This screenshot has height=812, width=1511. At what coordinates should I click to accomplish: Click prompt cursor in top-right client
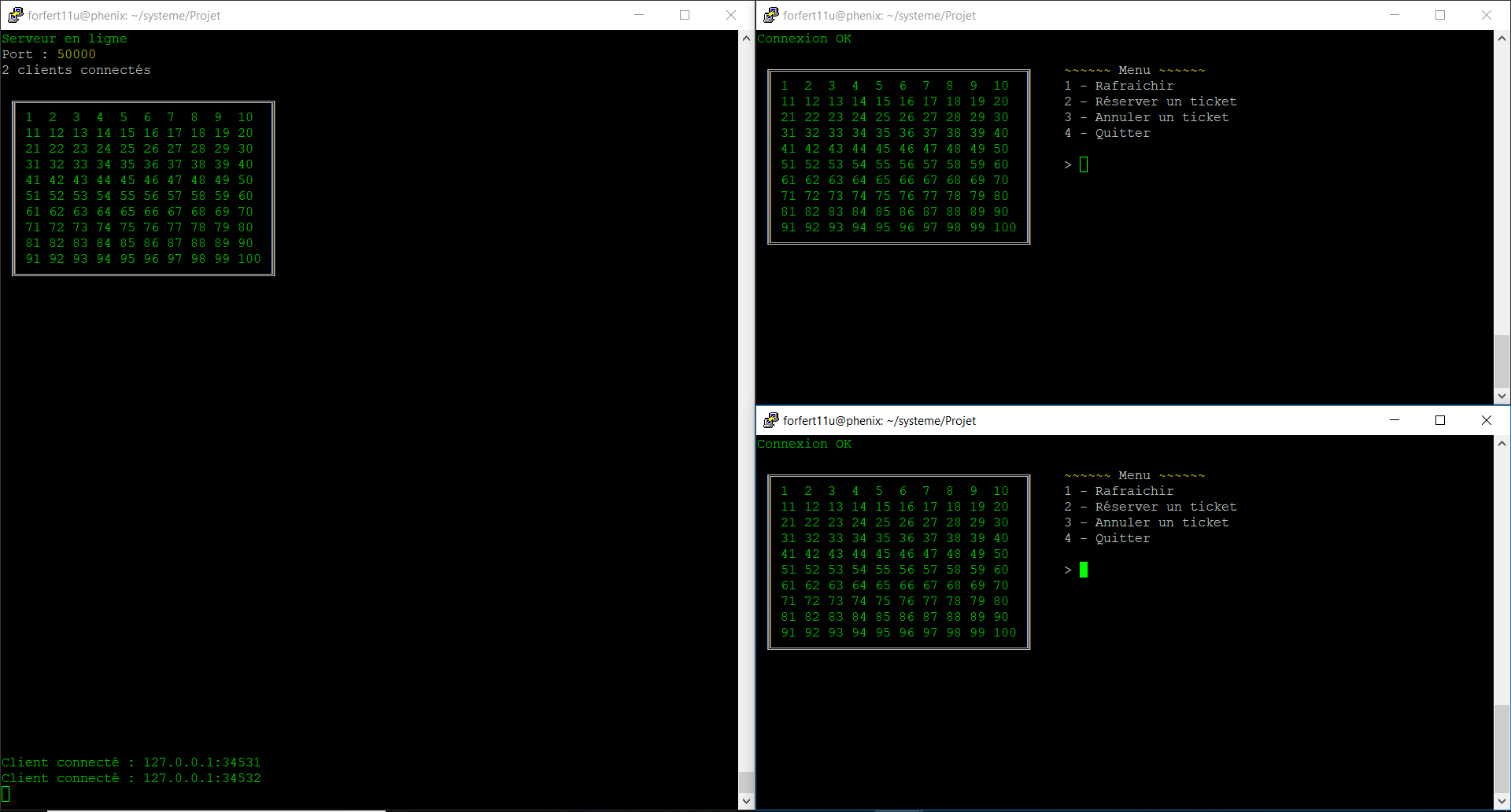(1084, 164)
